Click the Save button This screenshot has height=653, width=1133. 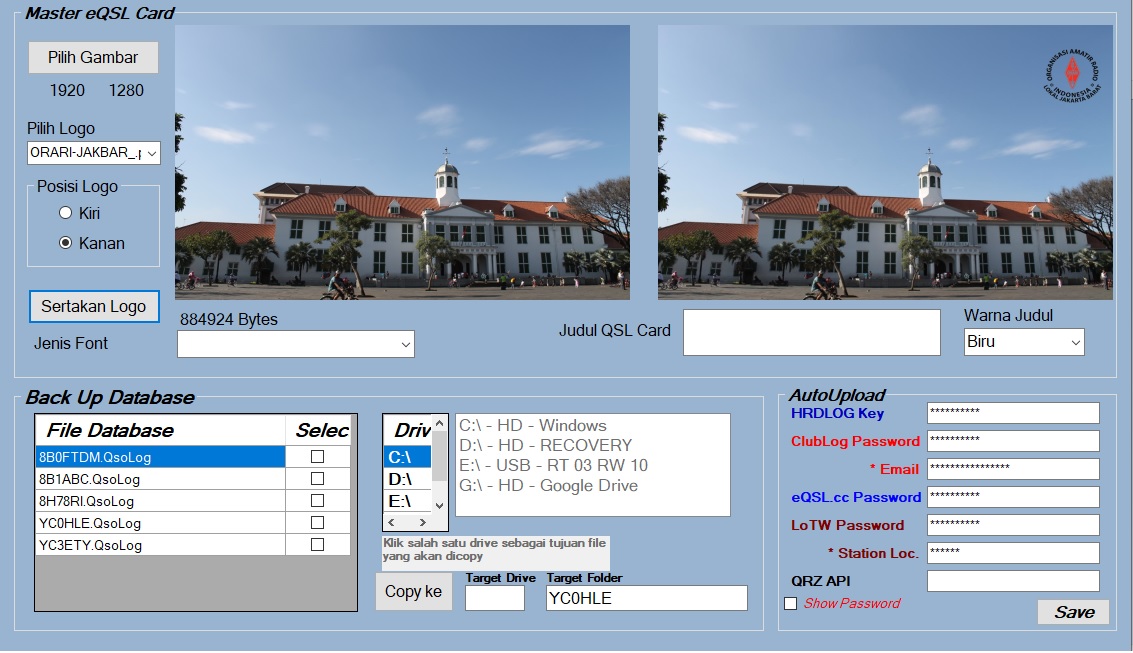click(1074, 613)
